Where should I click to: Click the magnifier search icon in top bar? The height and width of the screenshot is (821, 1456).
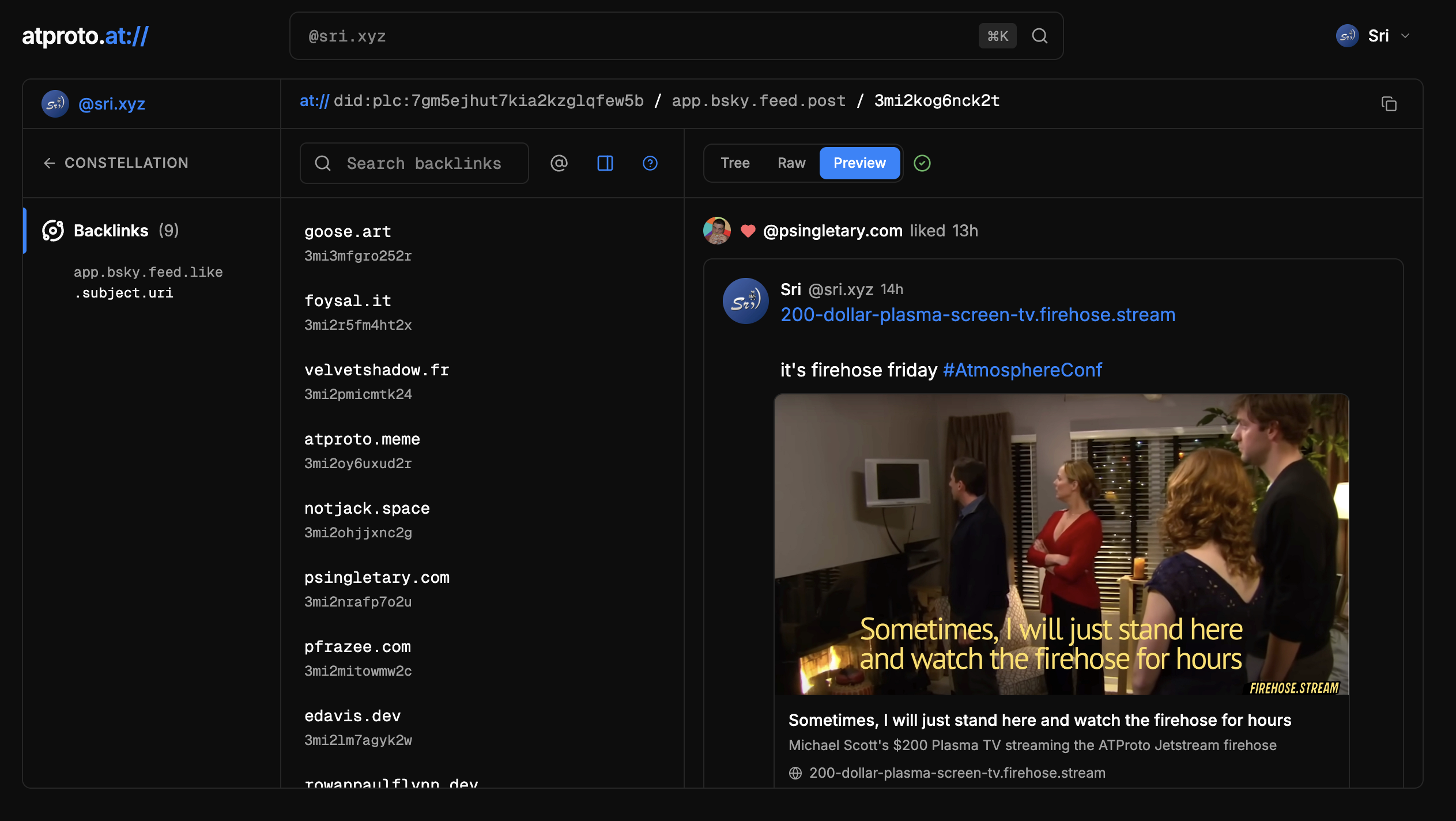tap(1039, 36)
